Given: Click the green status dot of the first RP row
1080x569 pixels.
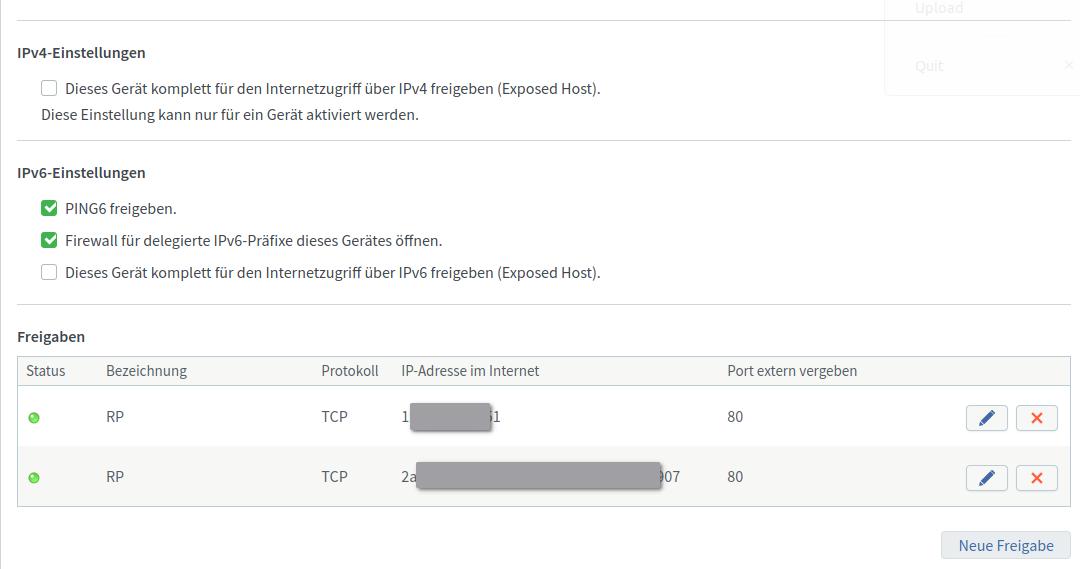Looking at the screenshot, I should point(34,418).
